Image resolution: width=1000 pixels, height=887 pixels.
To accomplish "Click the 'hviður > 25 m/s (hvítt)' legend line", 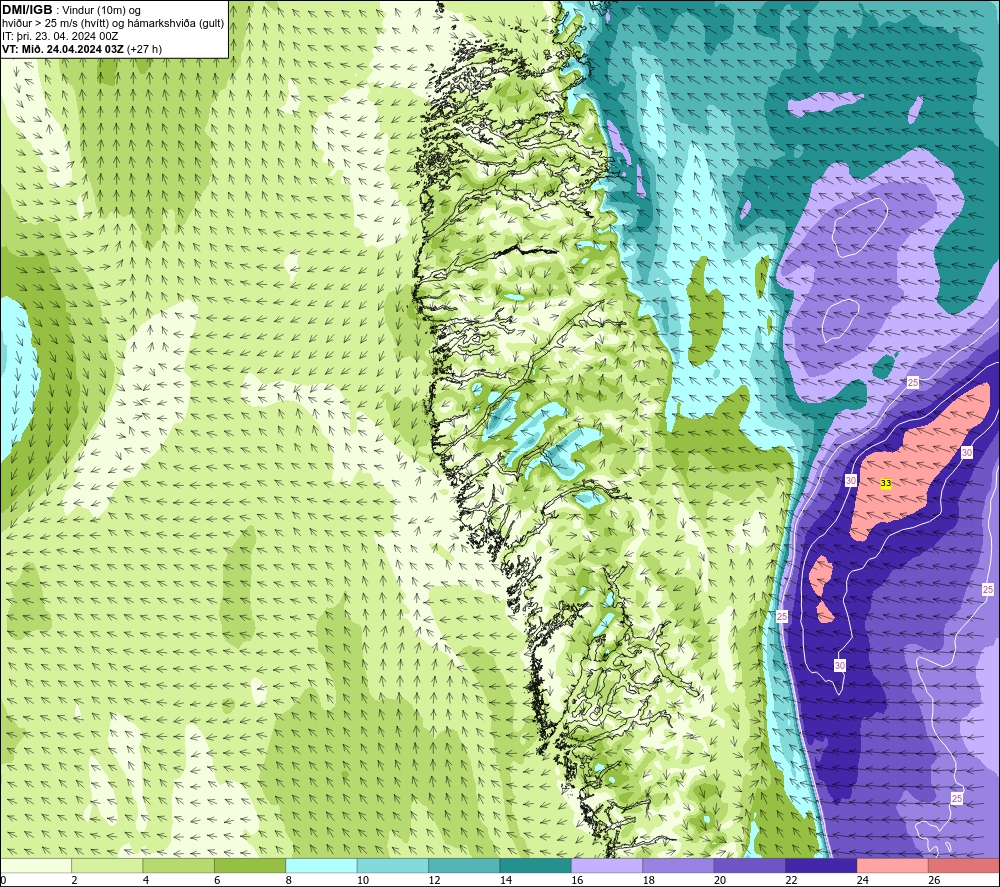I will point(57,24).
